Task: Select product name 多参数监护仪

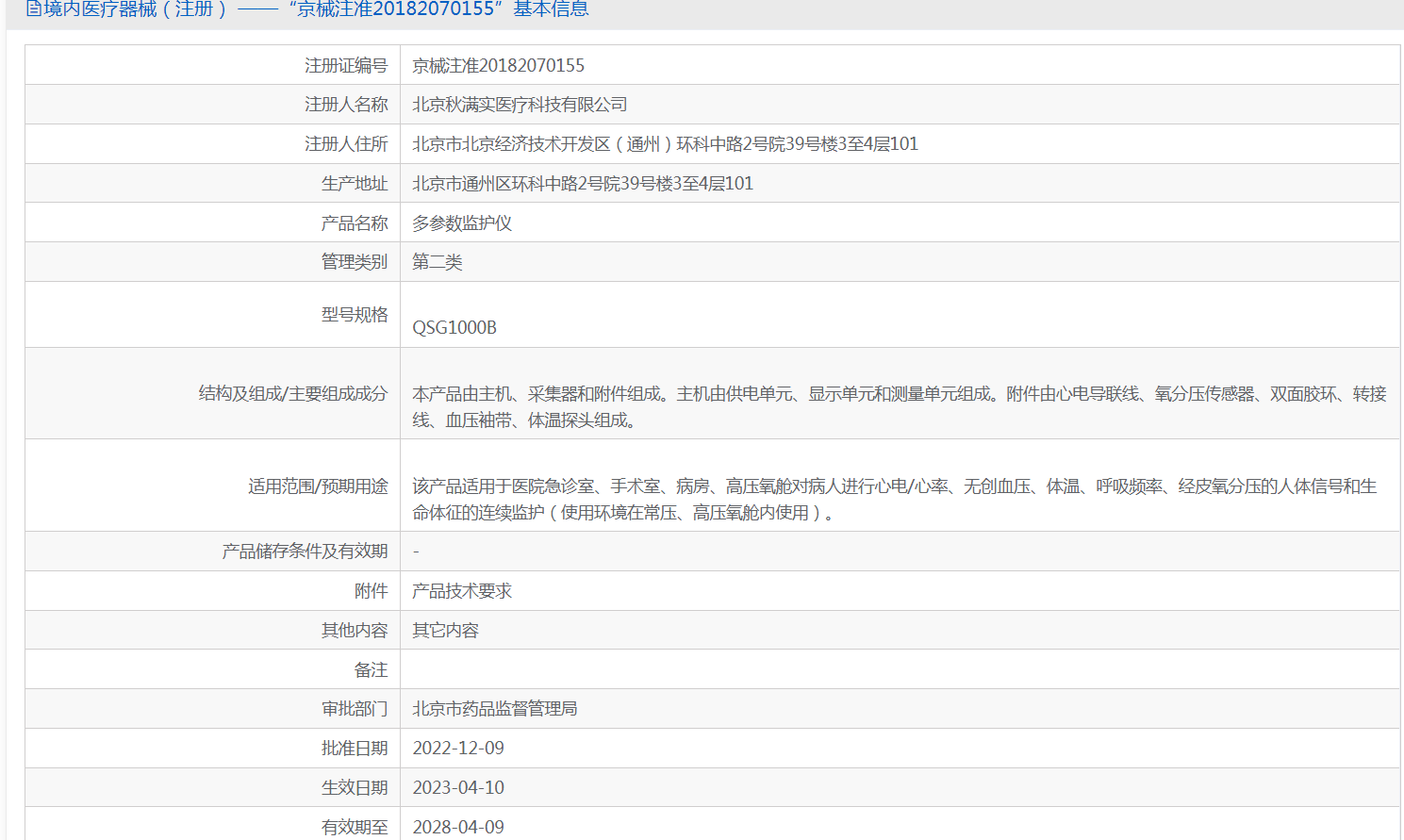Action: 462,223
